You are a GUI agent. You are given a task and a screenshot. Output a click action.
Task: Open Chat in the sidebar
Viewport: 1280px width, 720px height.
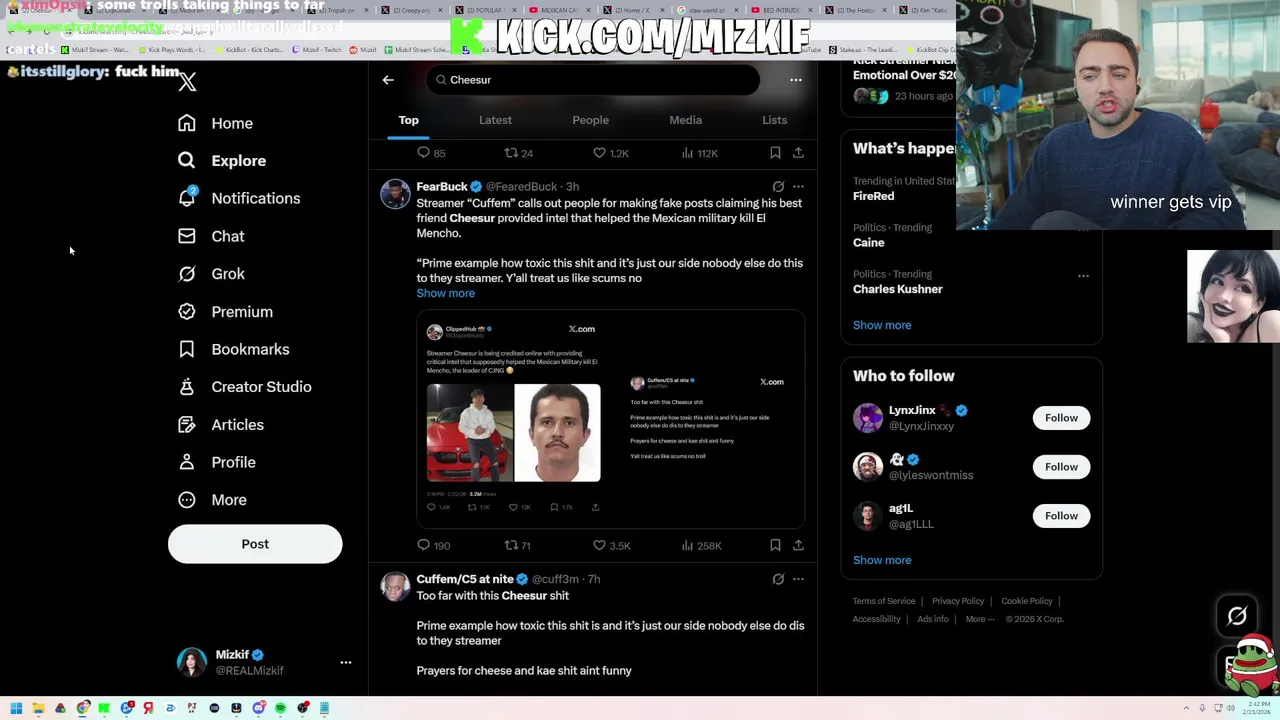click(x=211, y=236)
